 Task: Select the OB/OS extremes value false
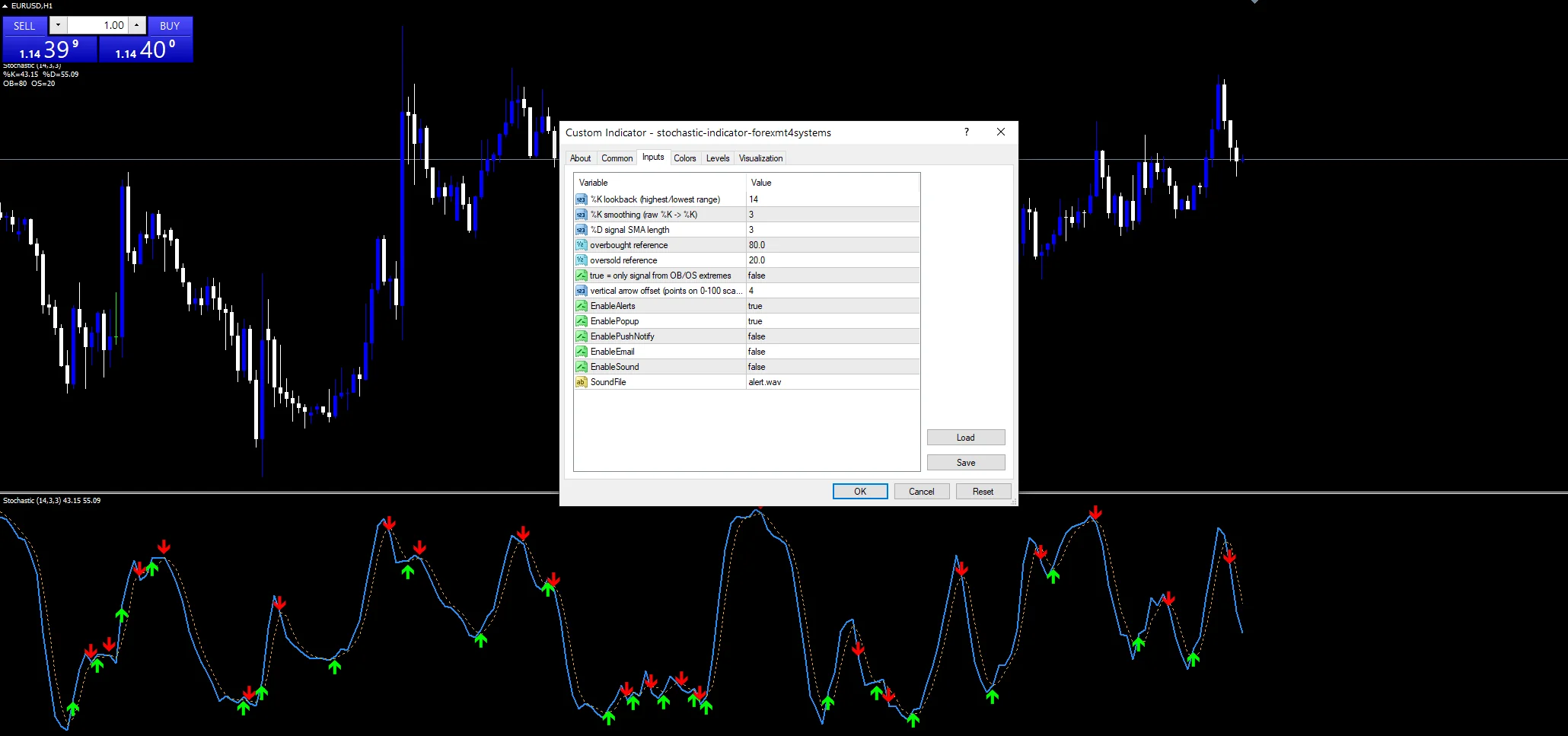pyautogui.click(x=833, y=276)
